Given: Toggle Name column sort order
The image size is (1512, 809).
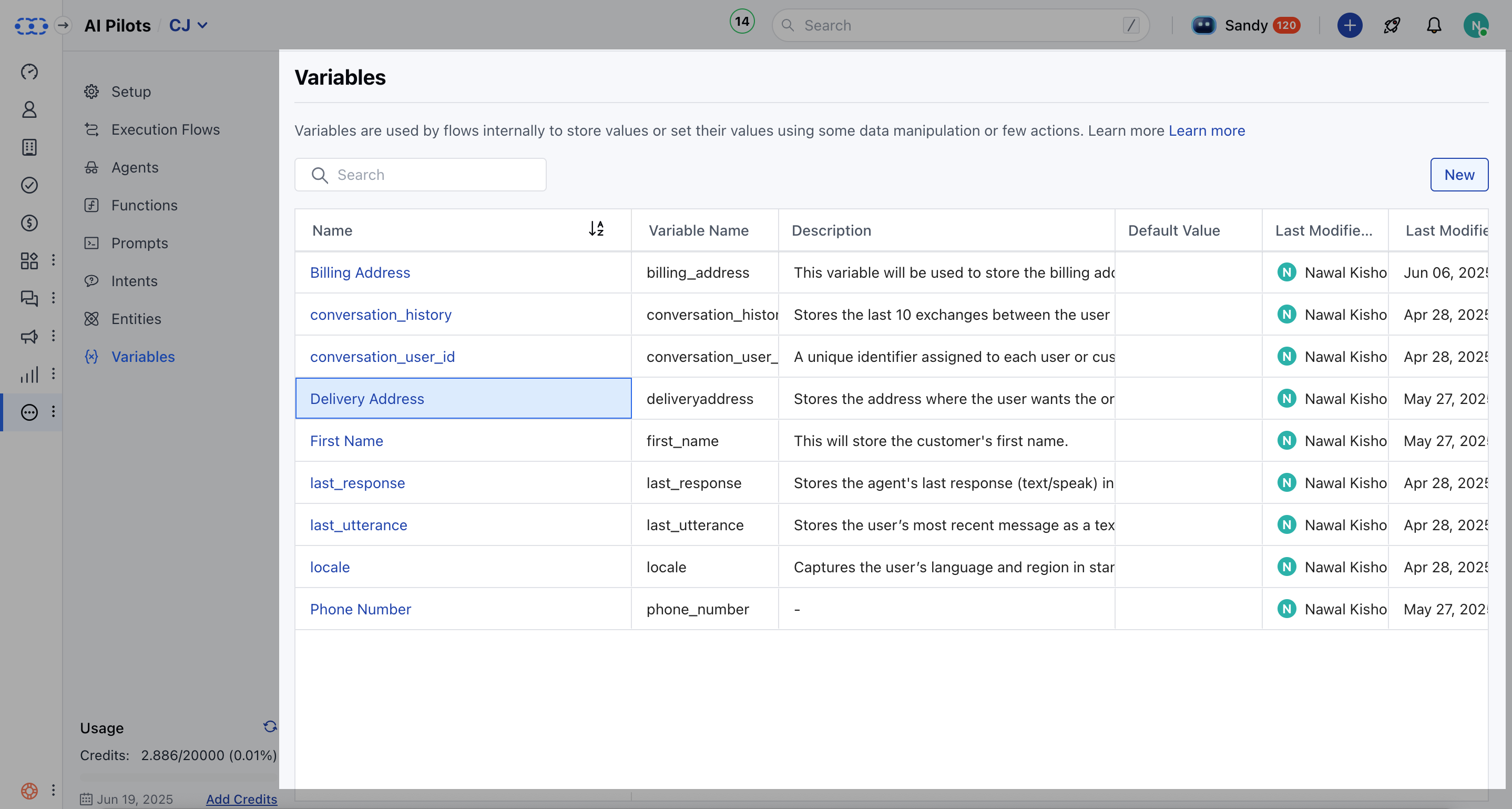Looking at the screenshot, I should [596, 228].
